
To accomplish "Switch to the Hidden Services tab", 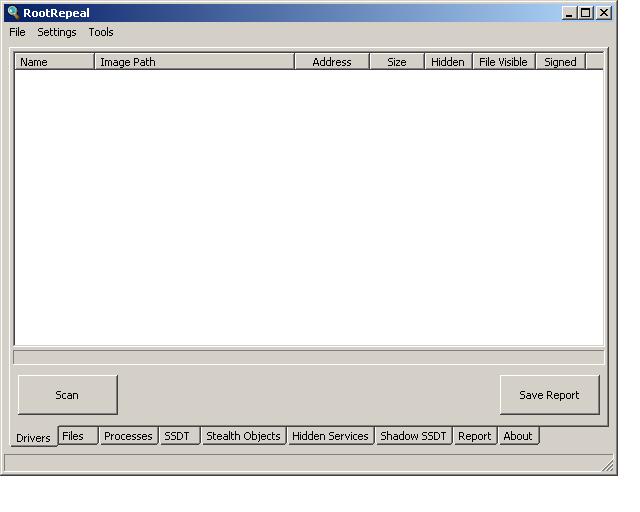I will 330,436.
